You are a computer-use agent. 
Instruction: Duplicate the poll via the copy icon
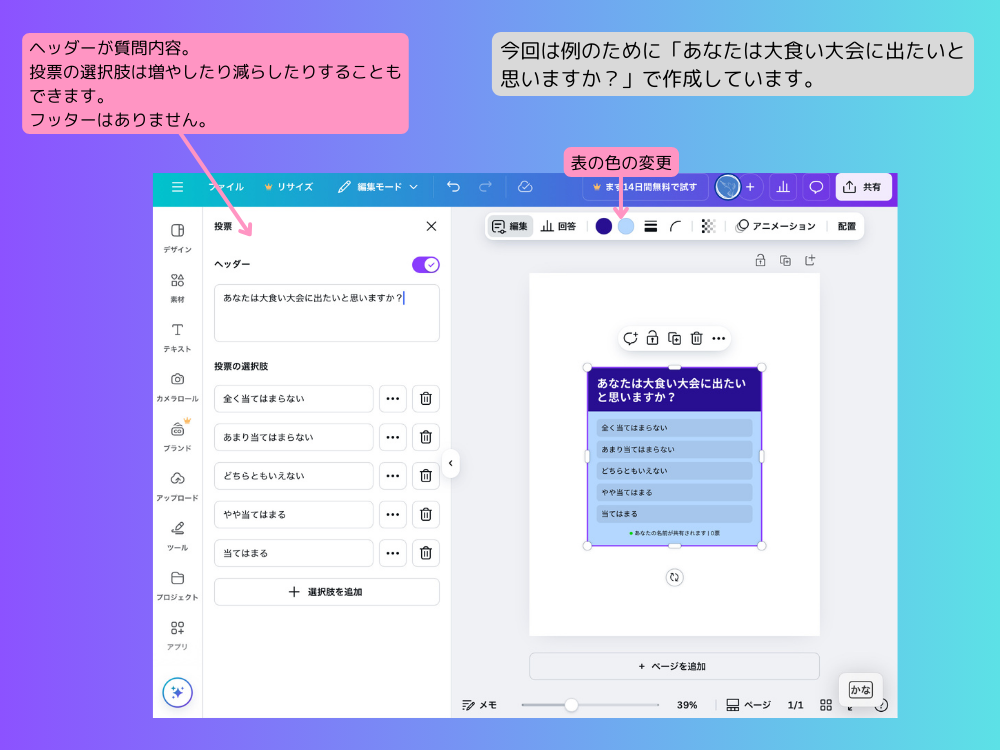675,338
